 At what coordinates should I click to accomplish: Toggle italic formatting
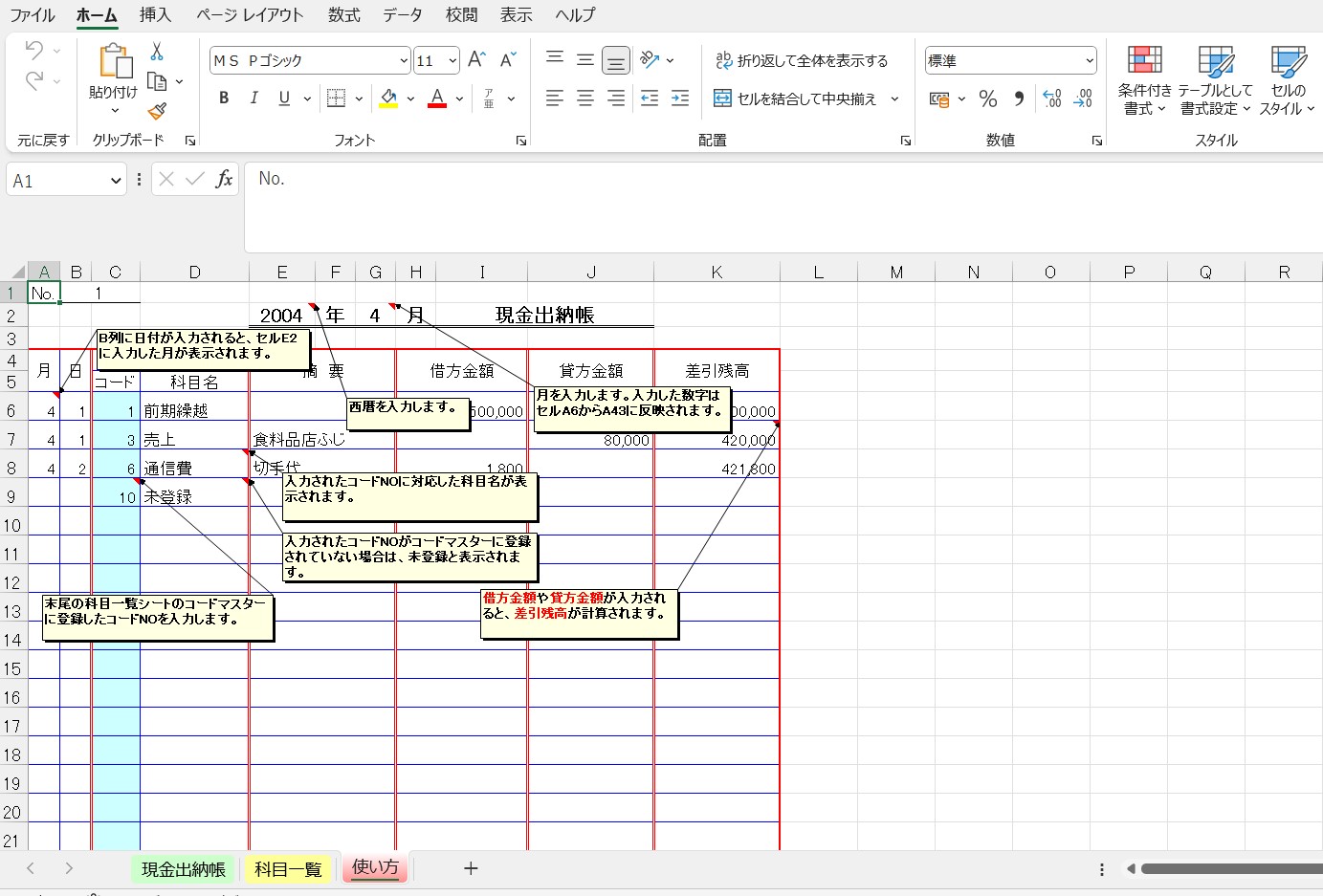tap(254, 98)
